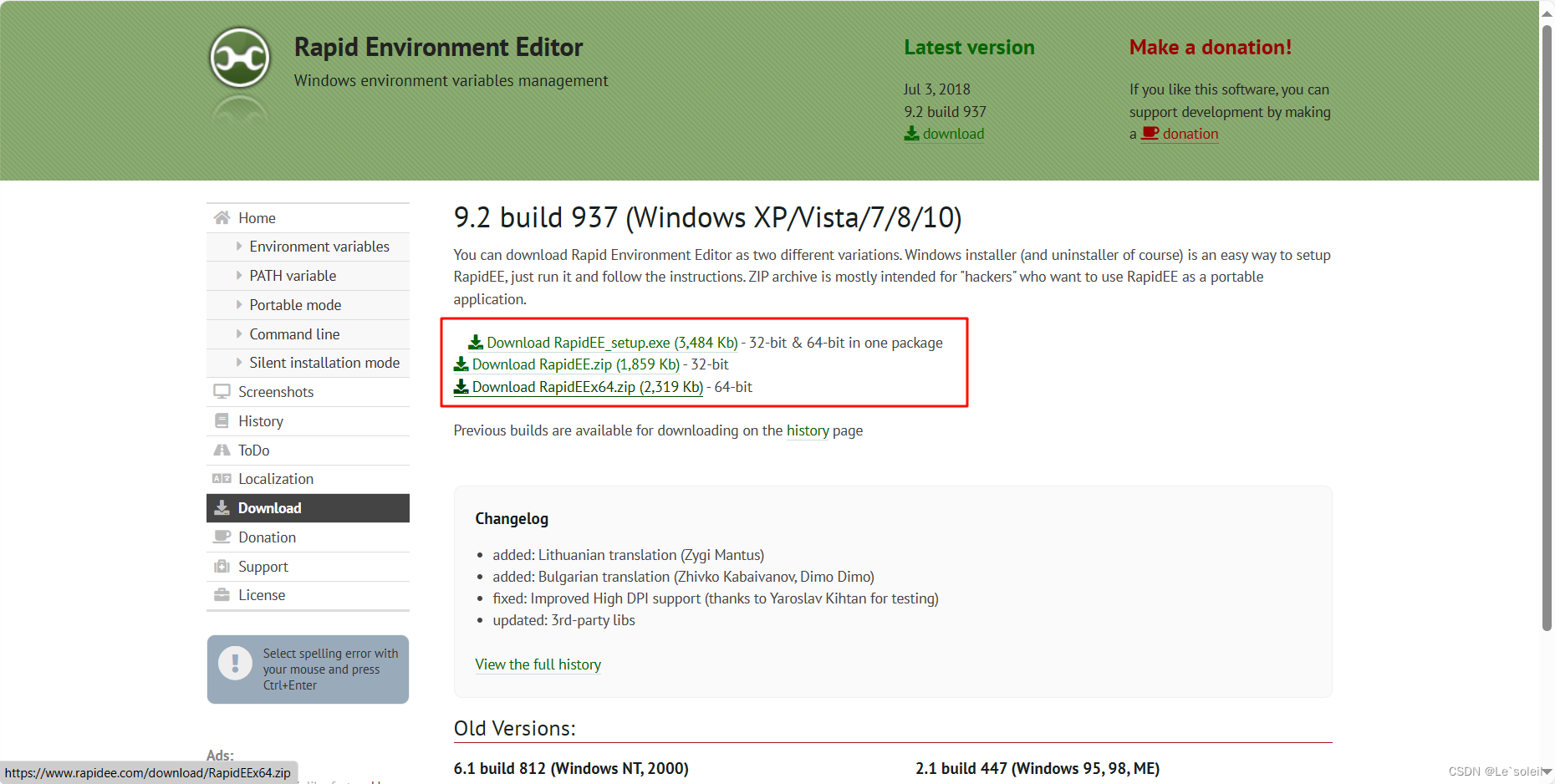The image size is (1555, 784).
Task: Click arrow beside Silent installation mode
Action: point(239,362)
